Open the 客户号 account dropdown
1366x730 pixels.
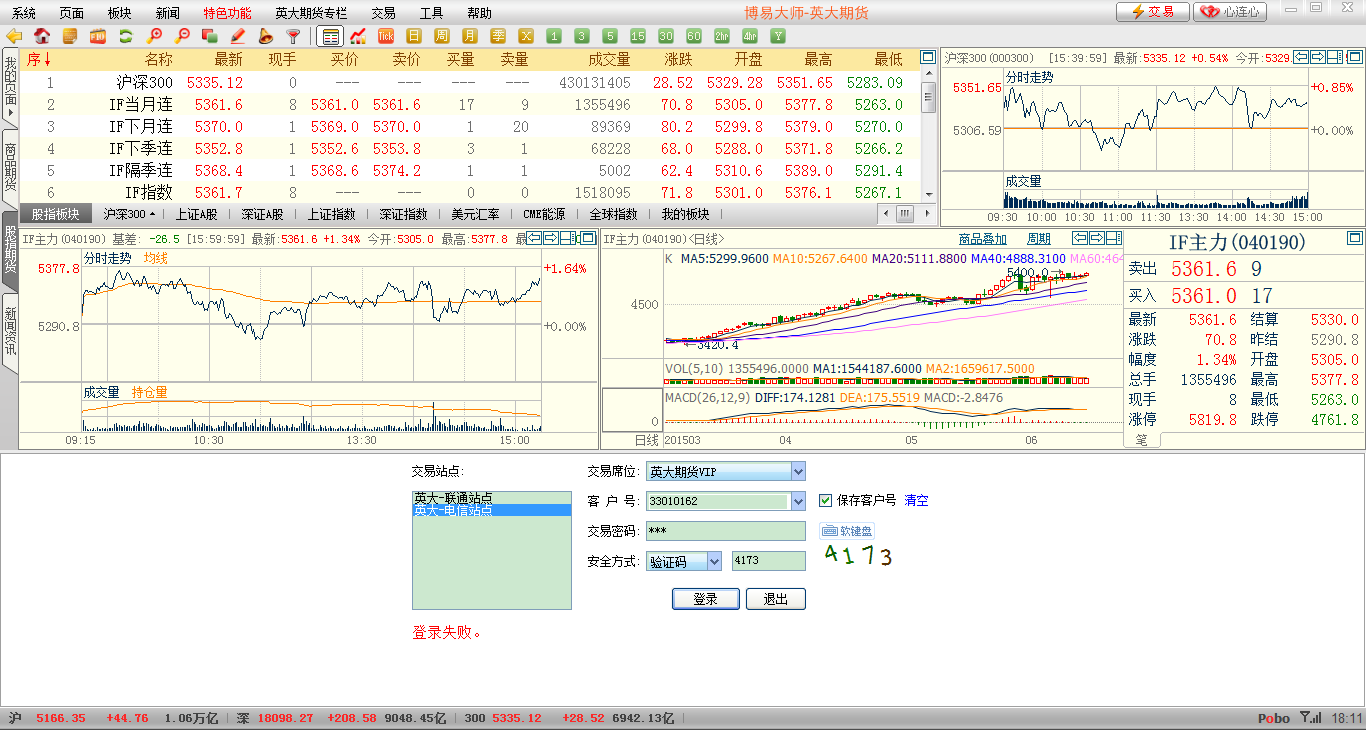[797, 501]
